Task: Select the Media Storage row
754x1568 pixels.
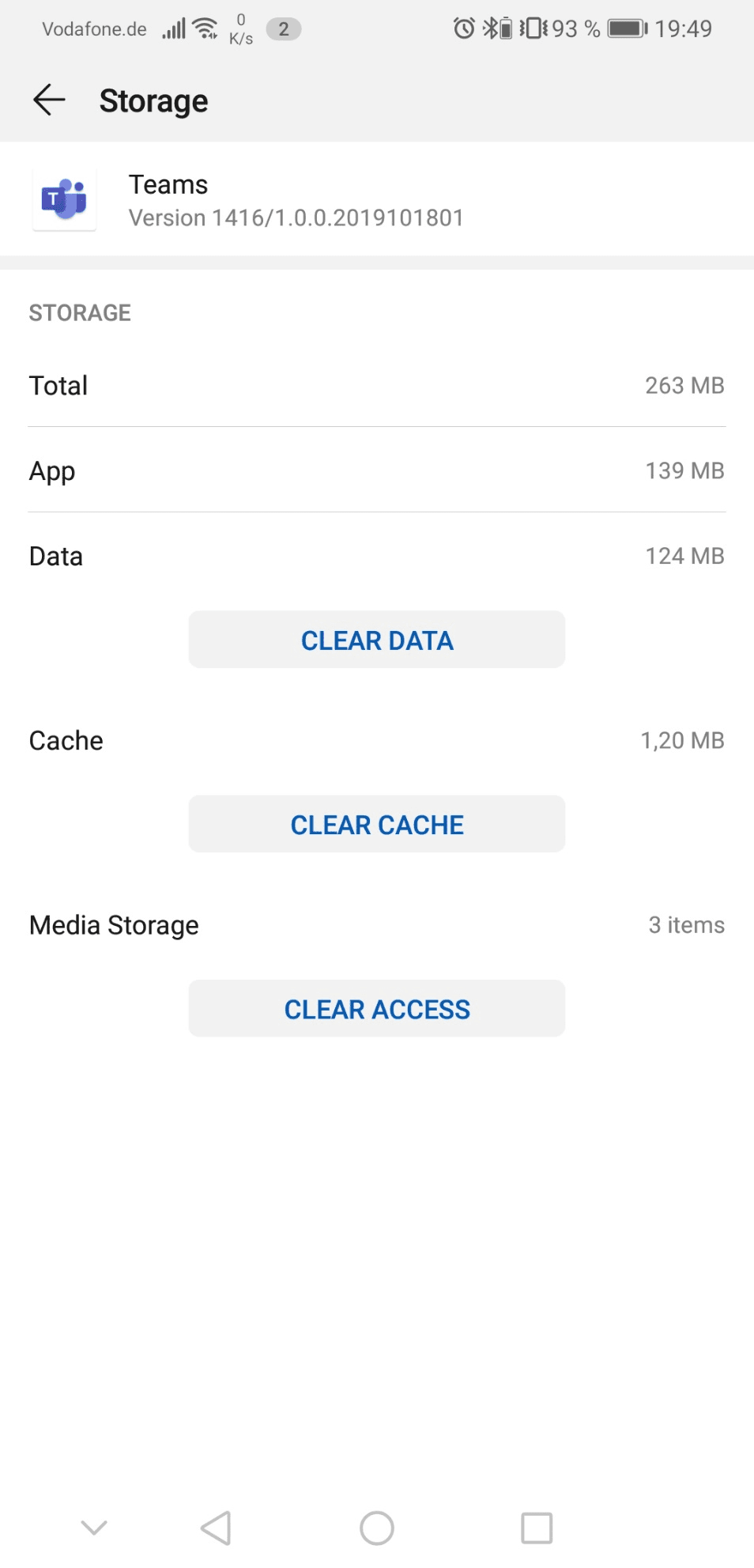Action: pyautogui.click(x=377, y=925)
